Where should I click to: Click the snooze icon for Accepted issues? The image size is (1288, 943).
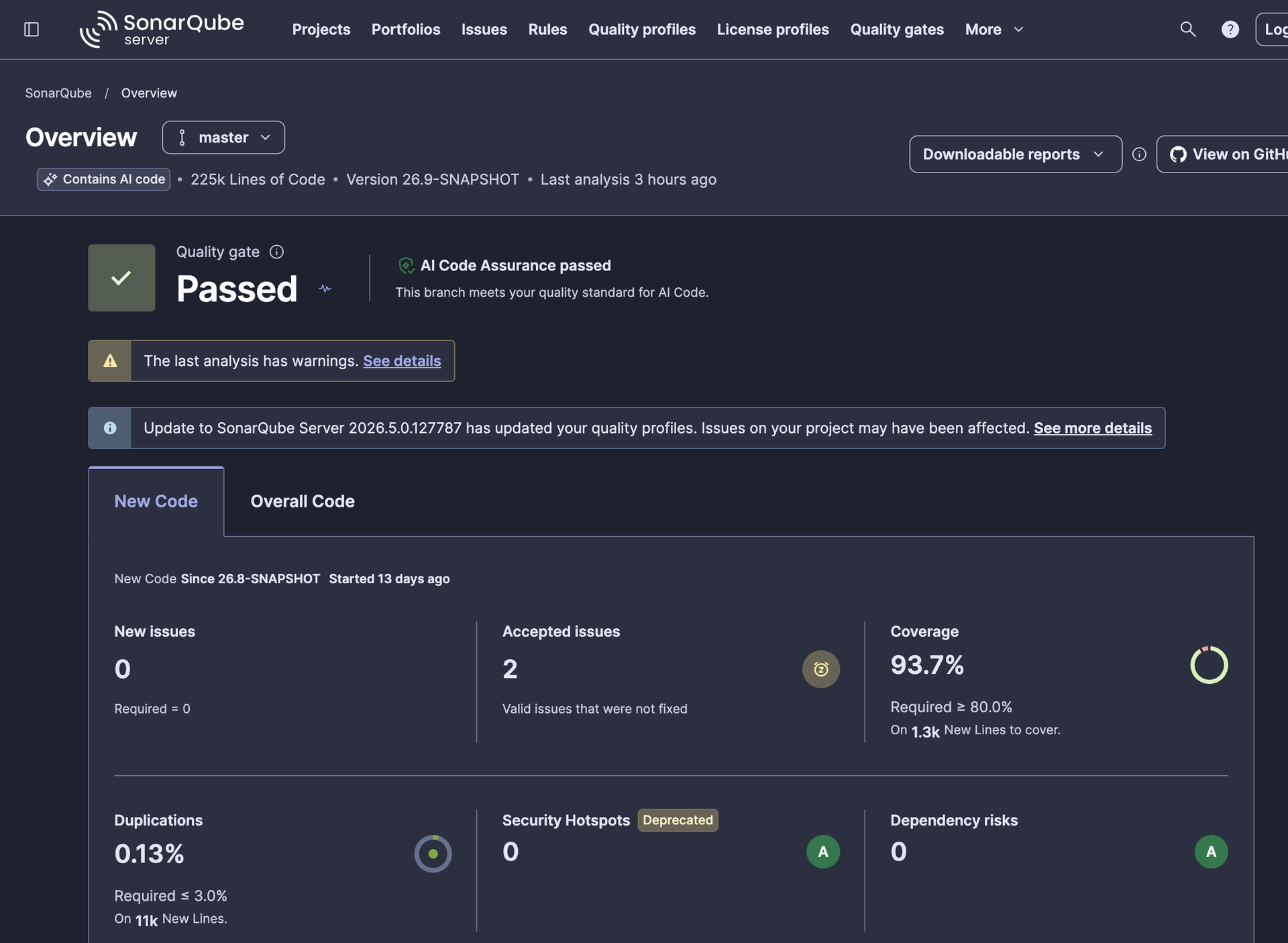pos(821,669)
